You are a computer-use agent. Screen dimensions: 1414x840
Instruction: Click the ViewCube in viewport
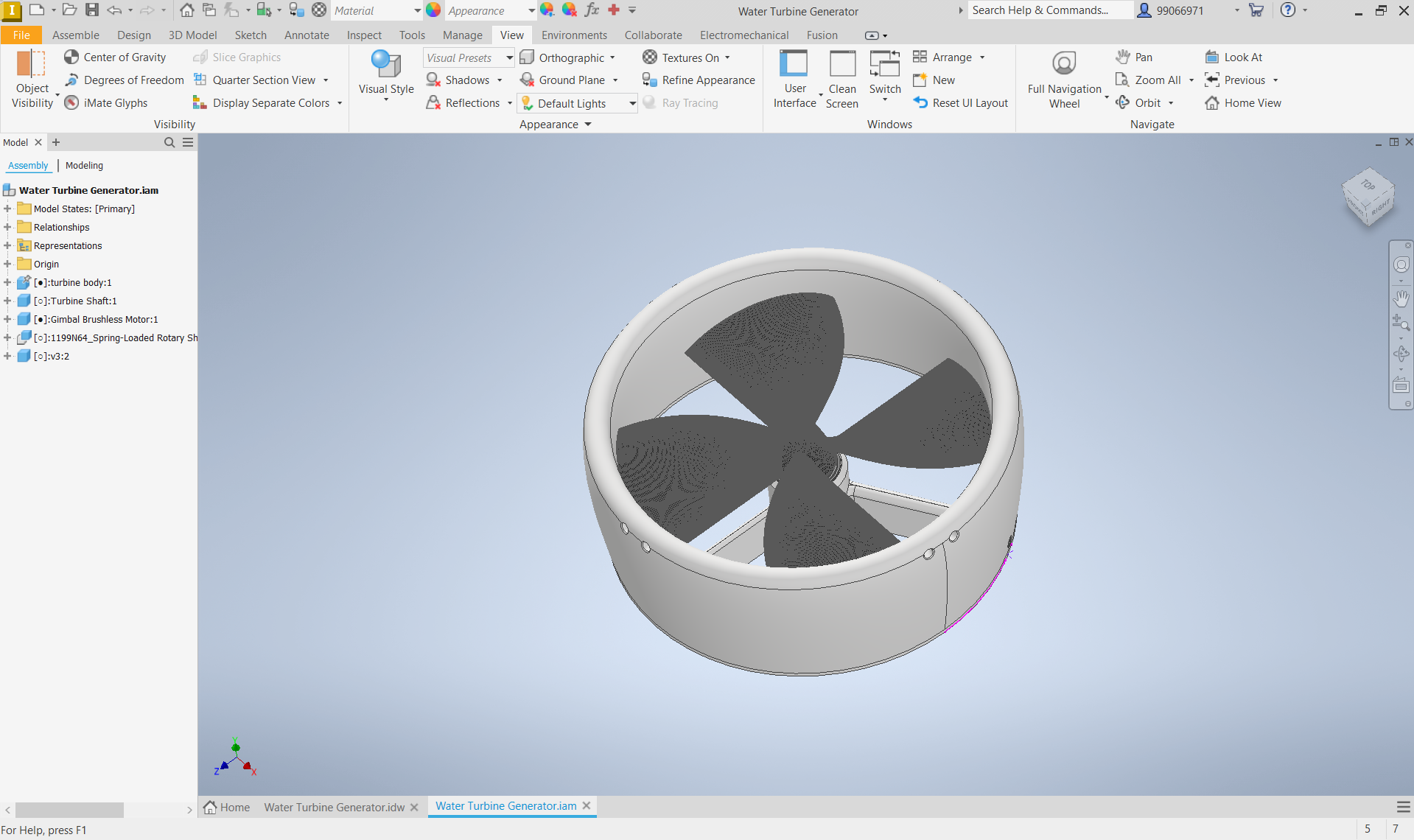1368,197
